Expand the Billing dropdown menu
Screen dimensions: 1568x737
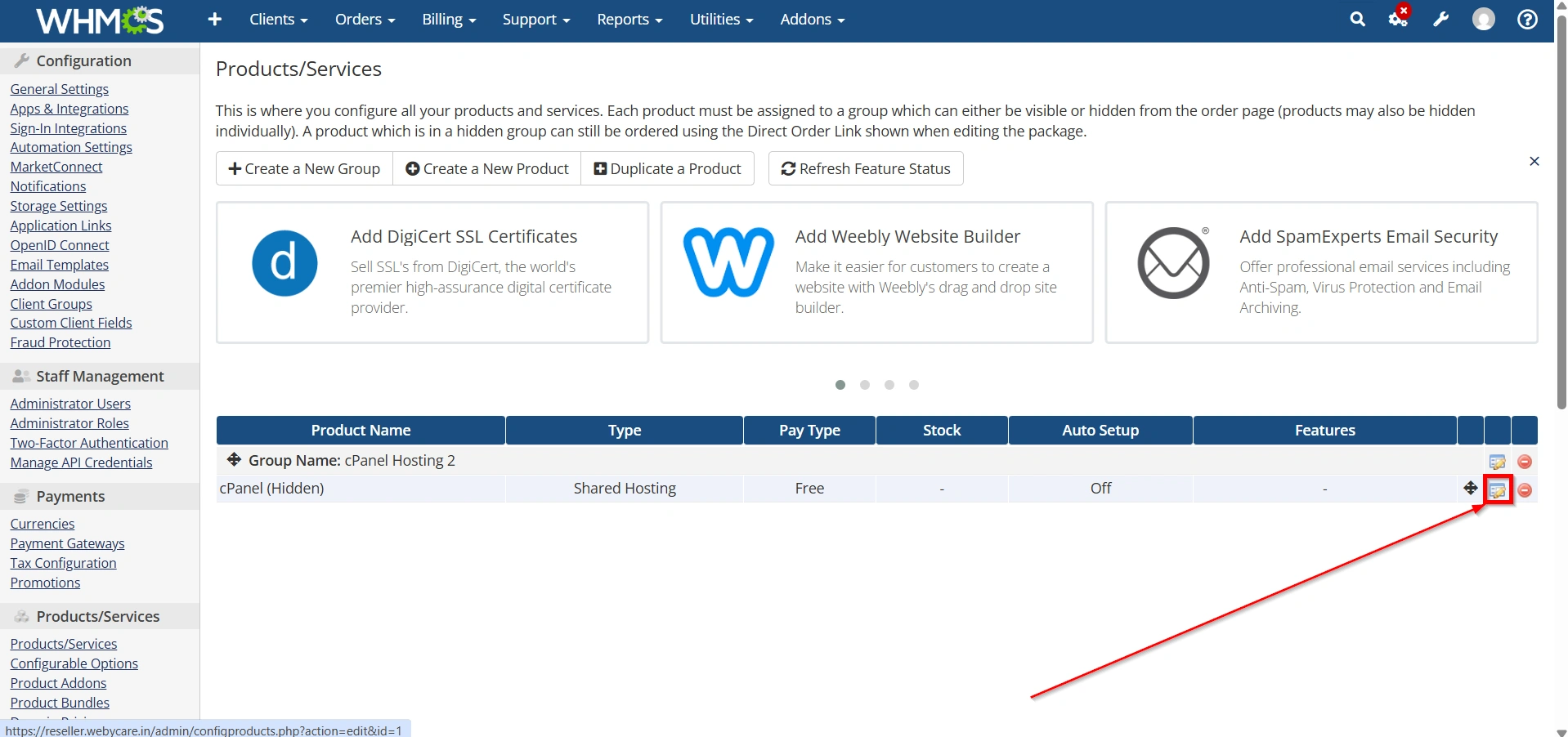pyautogui.click(x=449, y=19)
